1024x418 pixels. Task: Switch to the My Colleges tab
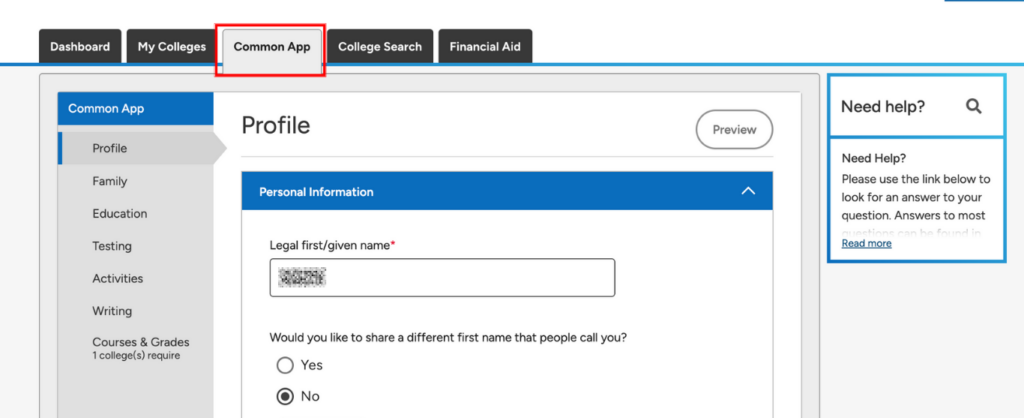coord(172,47)
